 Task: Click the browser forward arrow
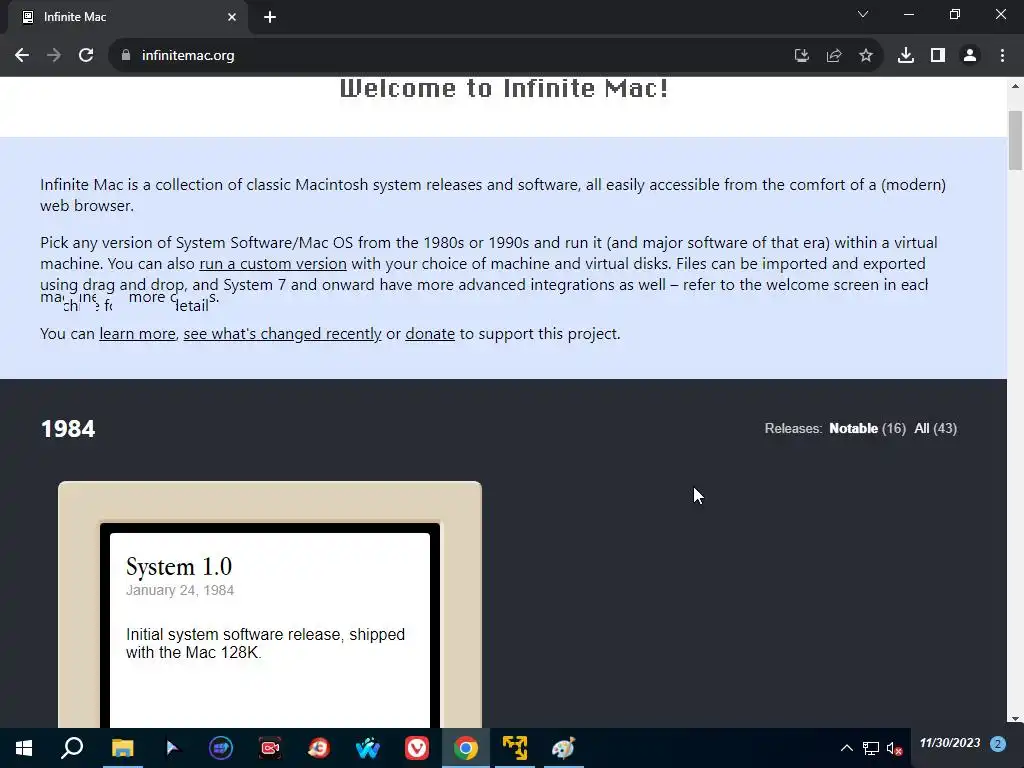point(54,56)
